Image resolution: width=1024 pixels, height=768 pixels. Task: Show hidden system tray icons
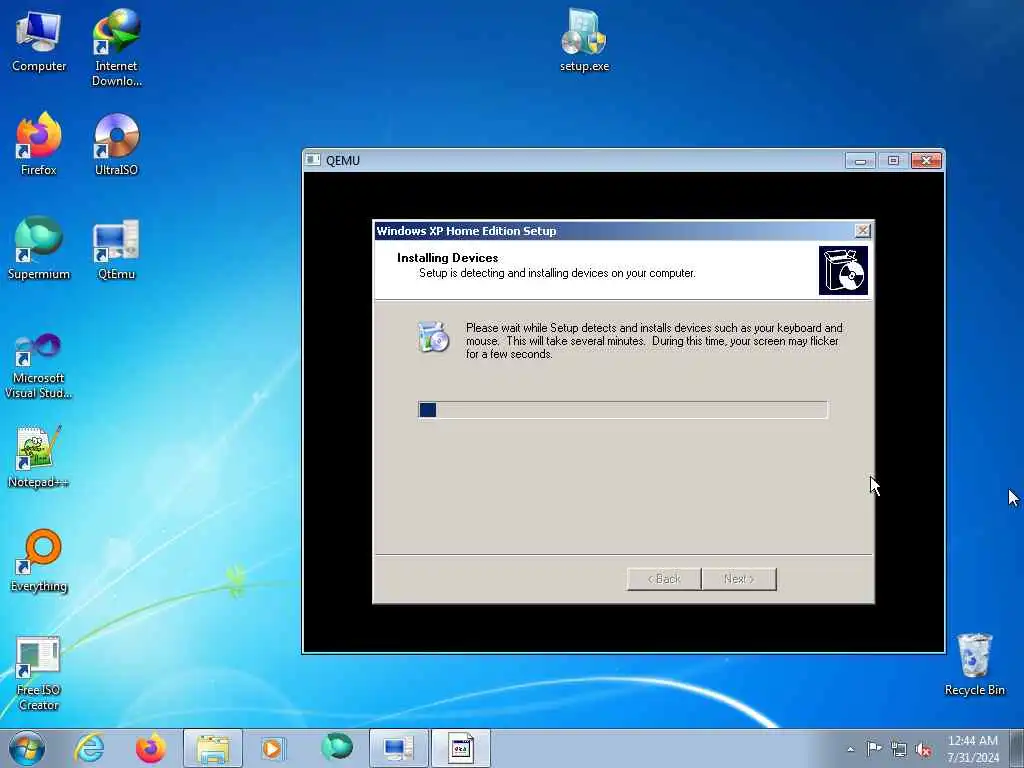coord(850,749)
